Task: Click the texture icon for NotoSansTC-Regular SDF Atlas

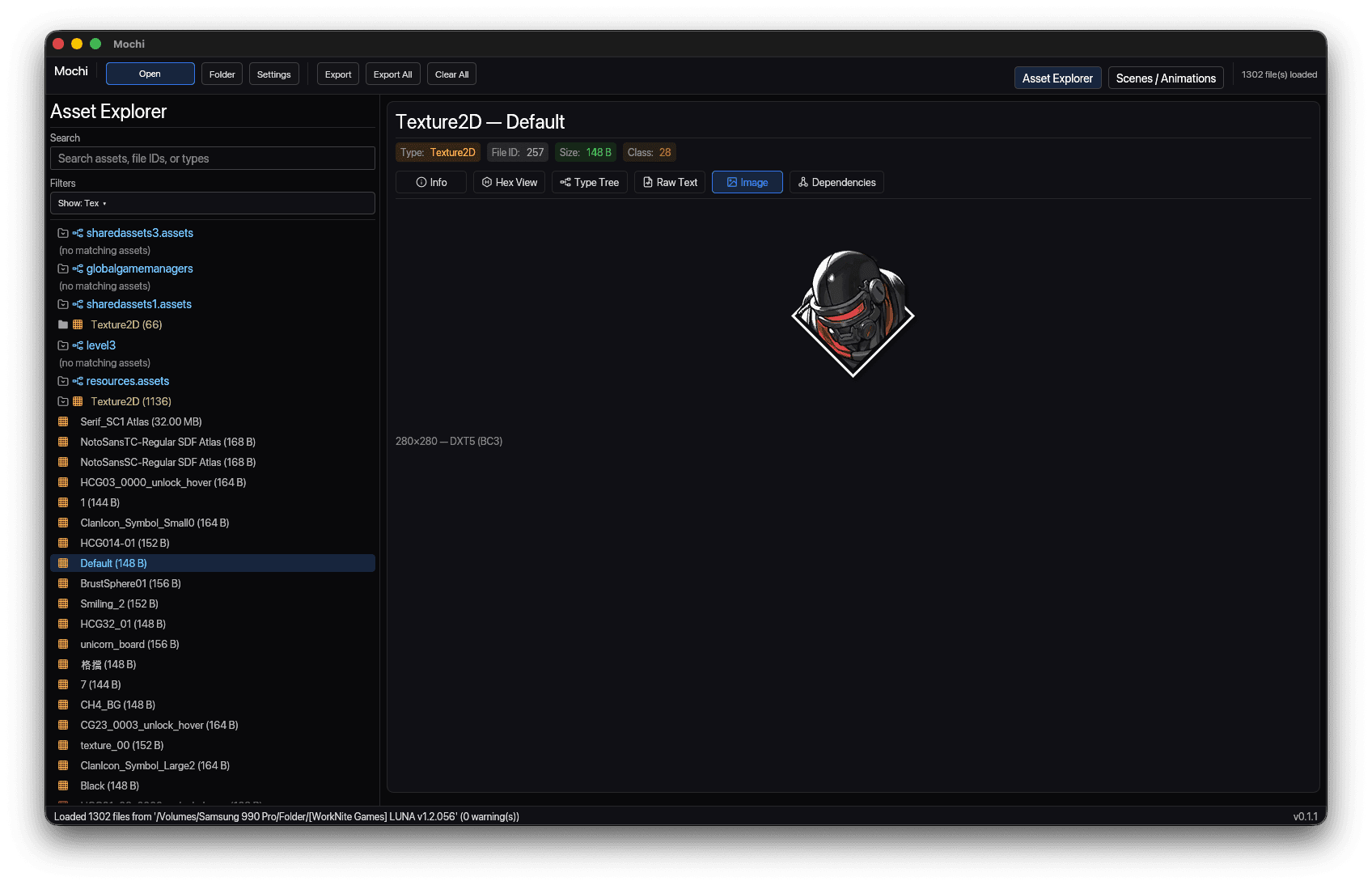Action: click(63, 442)
